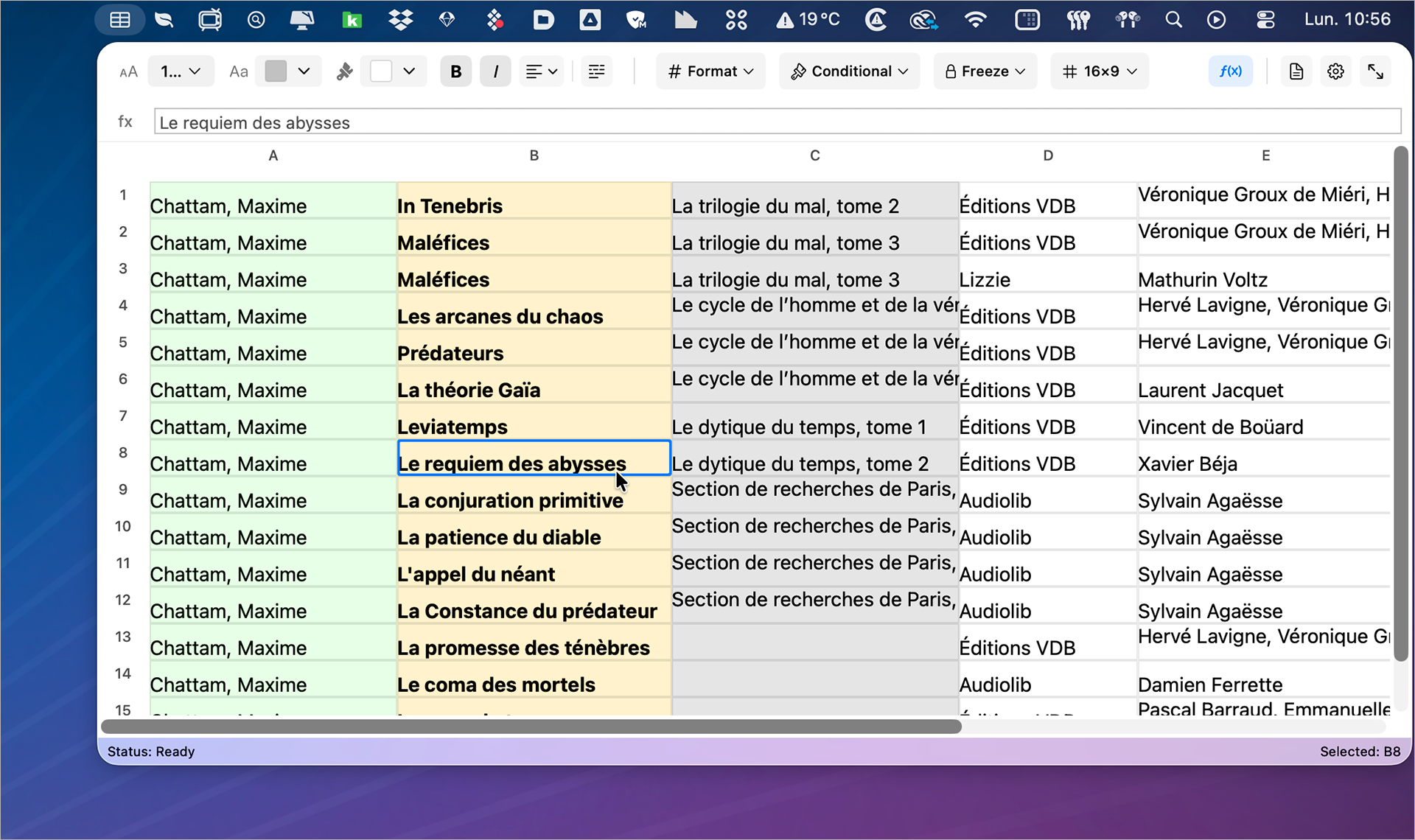1415x840 pixels.
Task: Click the spreadsheet app icon in menu bar
Action: click(120, 20)
